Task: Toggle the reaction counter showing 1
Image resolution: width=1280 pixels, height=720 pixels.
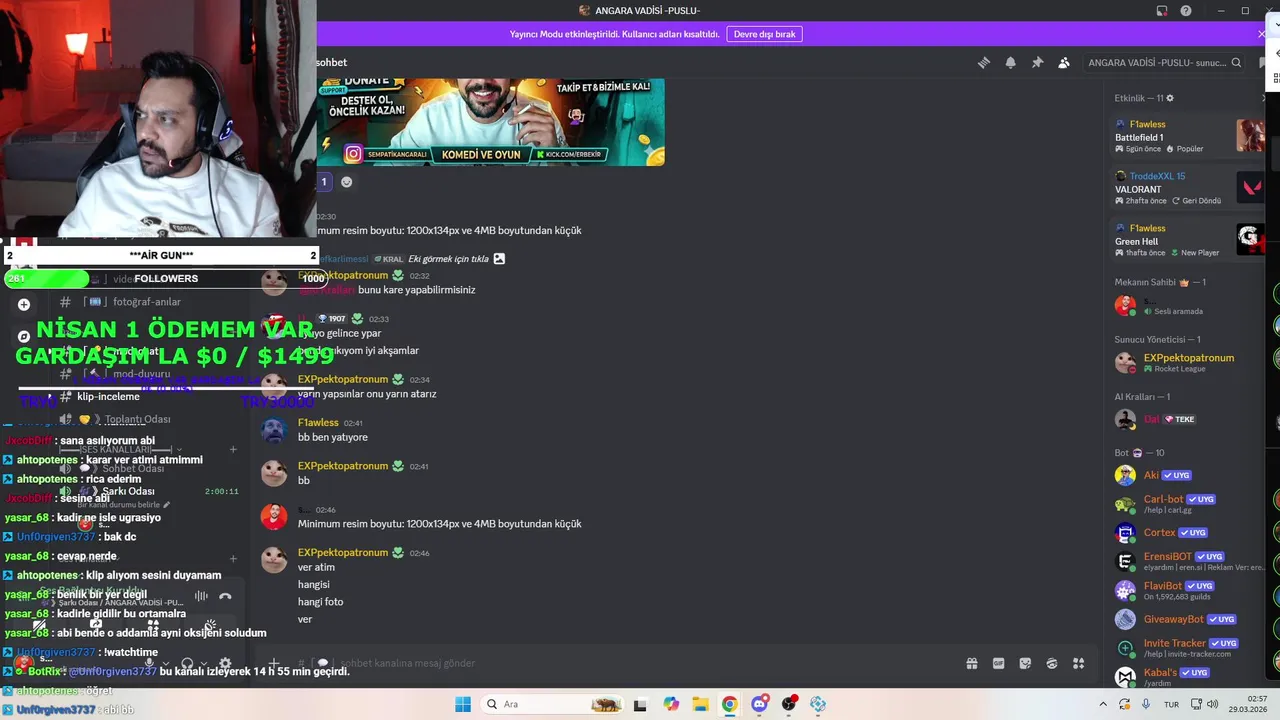Action: (324, 182)
